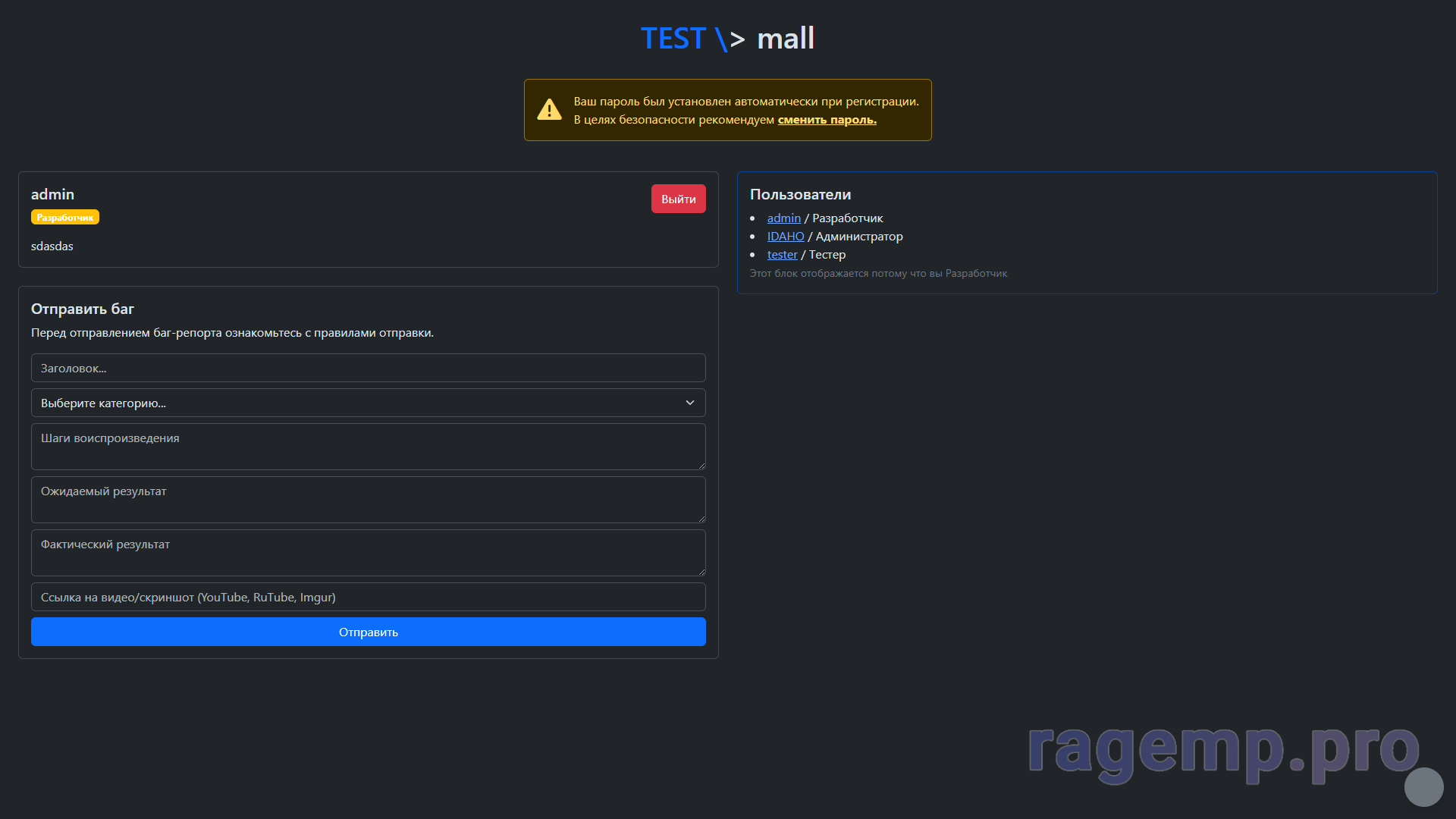1456x819 pixels.
Task: Follow the 'сменить пароль' link
Action: (827, 120)
